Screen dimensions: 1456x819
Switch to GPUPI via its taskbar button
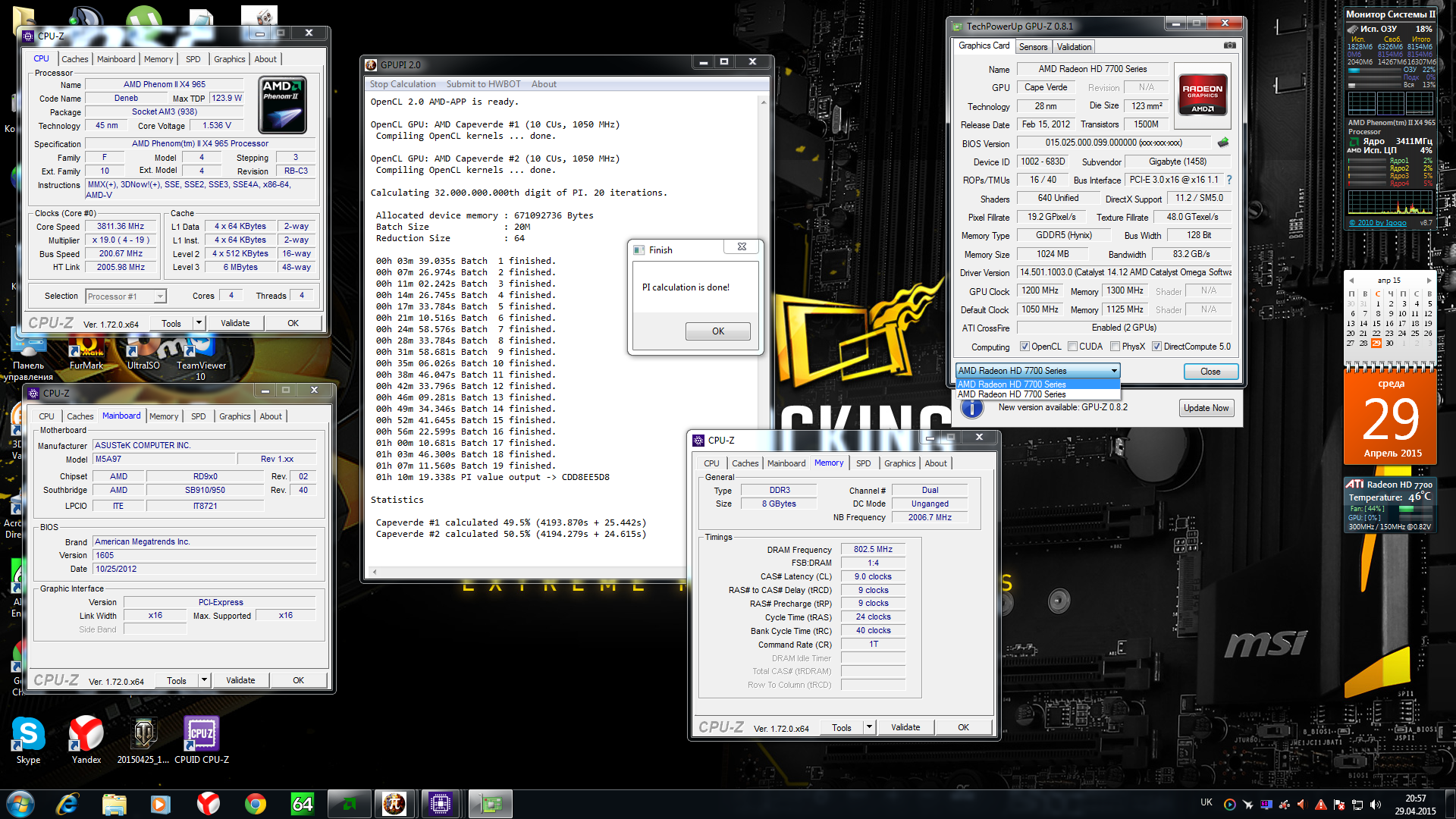click(394, 804)
